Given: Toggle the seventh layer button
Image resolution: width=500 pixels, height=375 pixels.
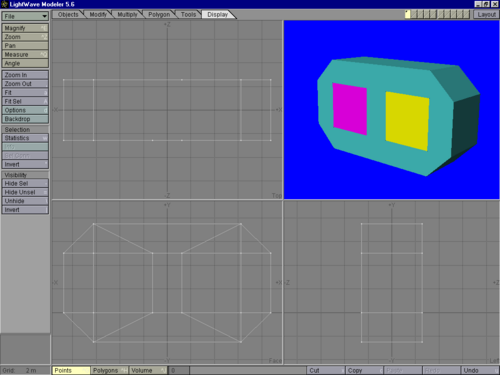Looking at the screenshot, I should pos(447,14).
